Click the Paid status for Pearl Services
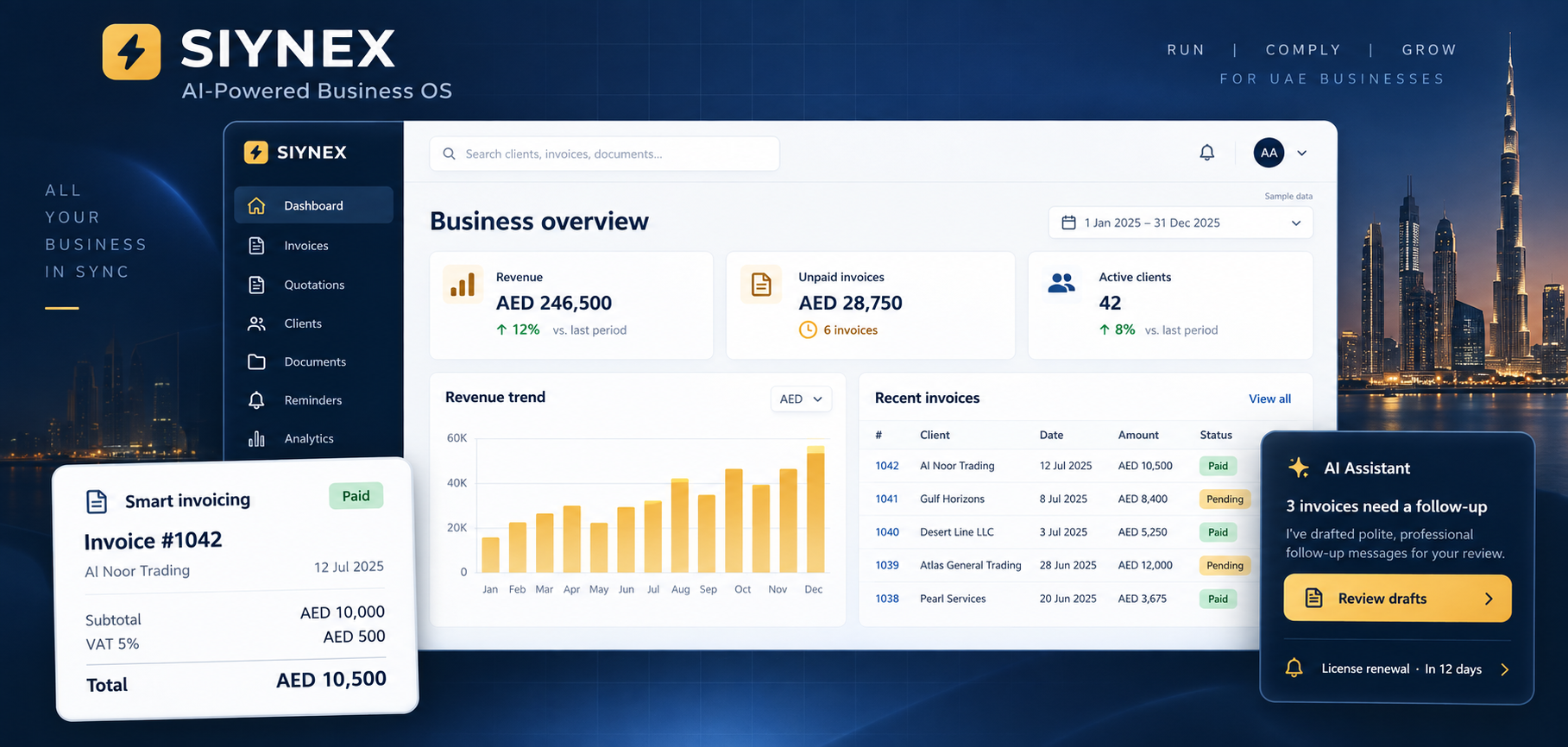Viewport: 1568px width, 747px height. 1218,599
